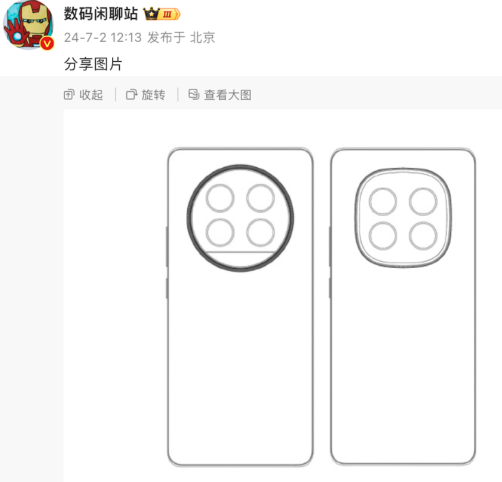Click the right phone with squircle camera
The height and width of the screenshot is (482, 502).
403,307
